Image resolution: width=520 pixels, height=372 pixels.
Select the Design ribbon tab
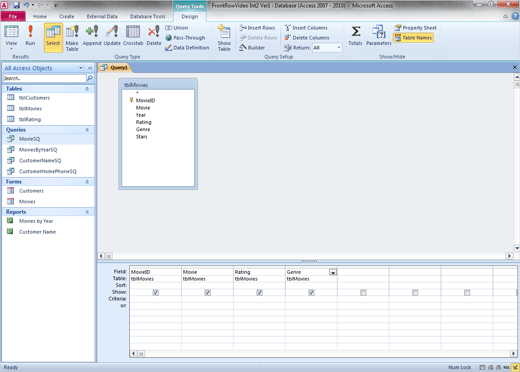pos(190,16)
